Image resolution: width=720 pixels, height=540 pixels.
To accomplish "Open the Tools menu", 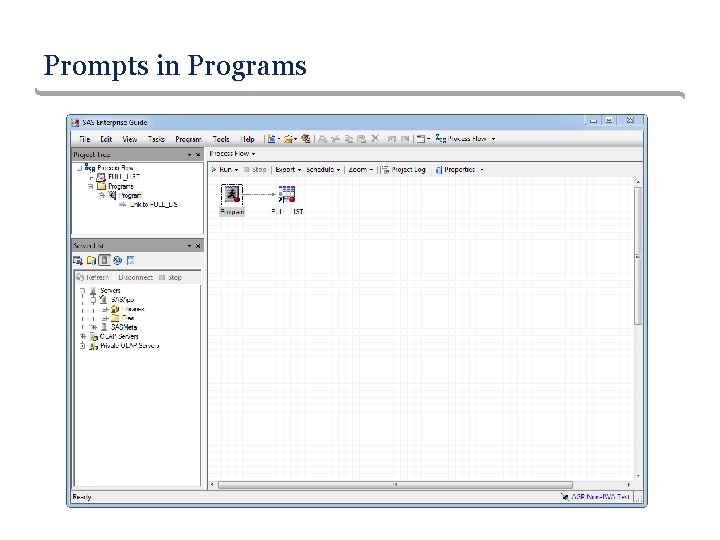I will (x=221, y=139).
